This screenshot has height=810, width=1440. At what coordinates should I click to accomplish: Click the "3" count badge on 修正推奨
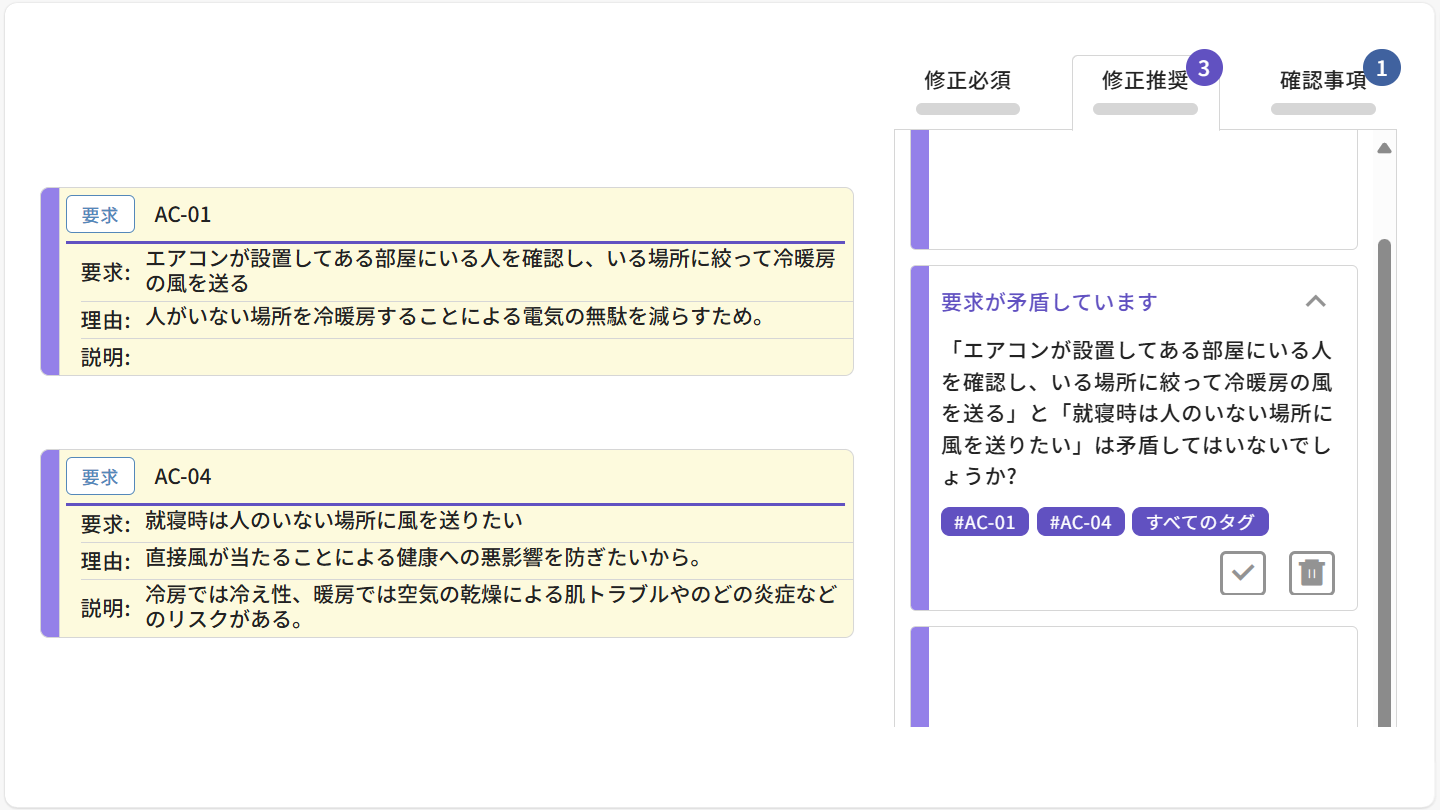tap(1205, 68)
